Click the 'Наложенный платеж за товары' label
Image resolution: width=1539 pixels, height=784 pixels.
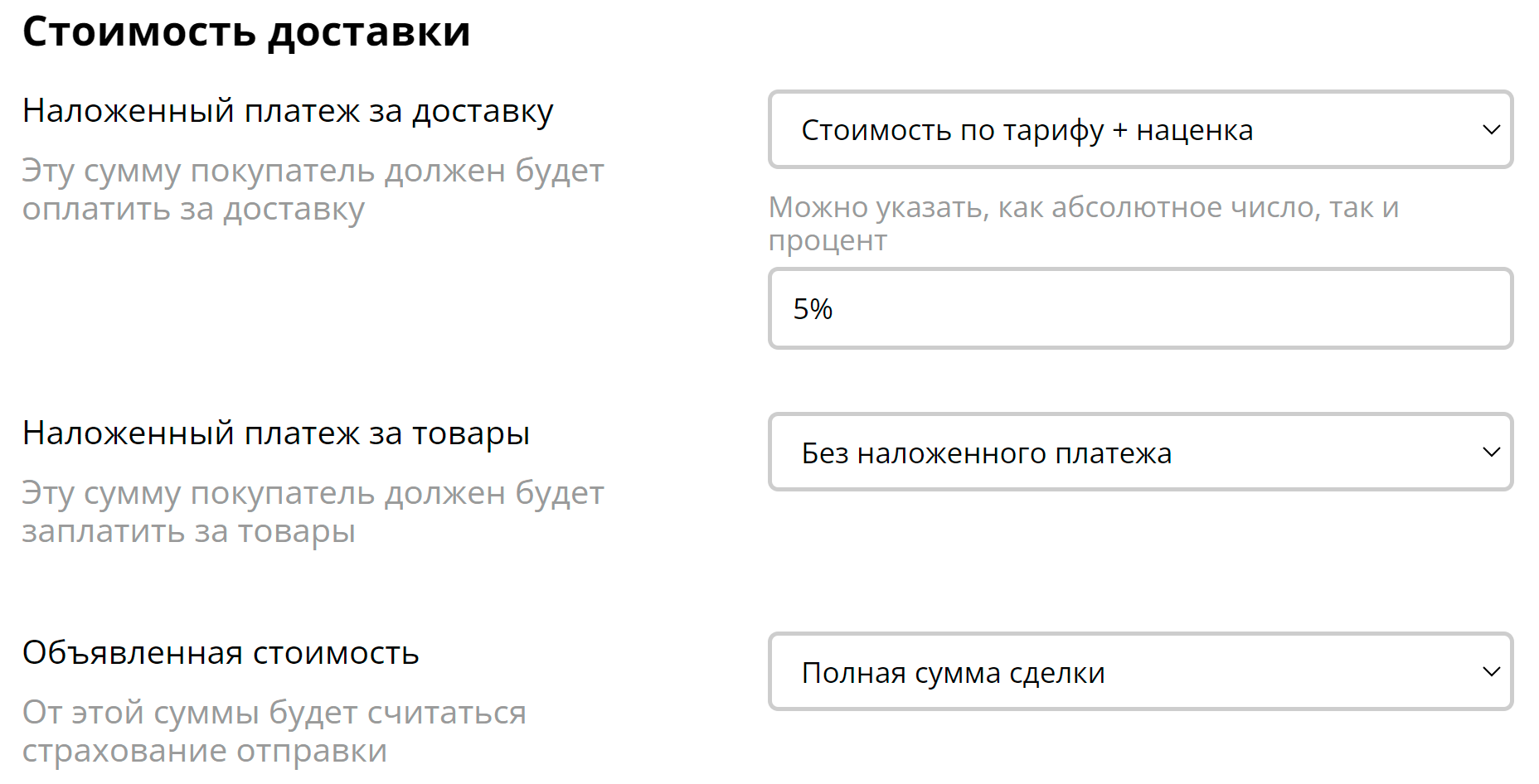tap(276, 433)
